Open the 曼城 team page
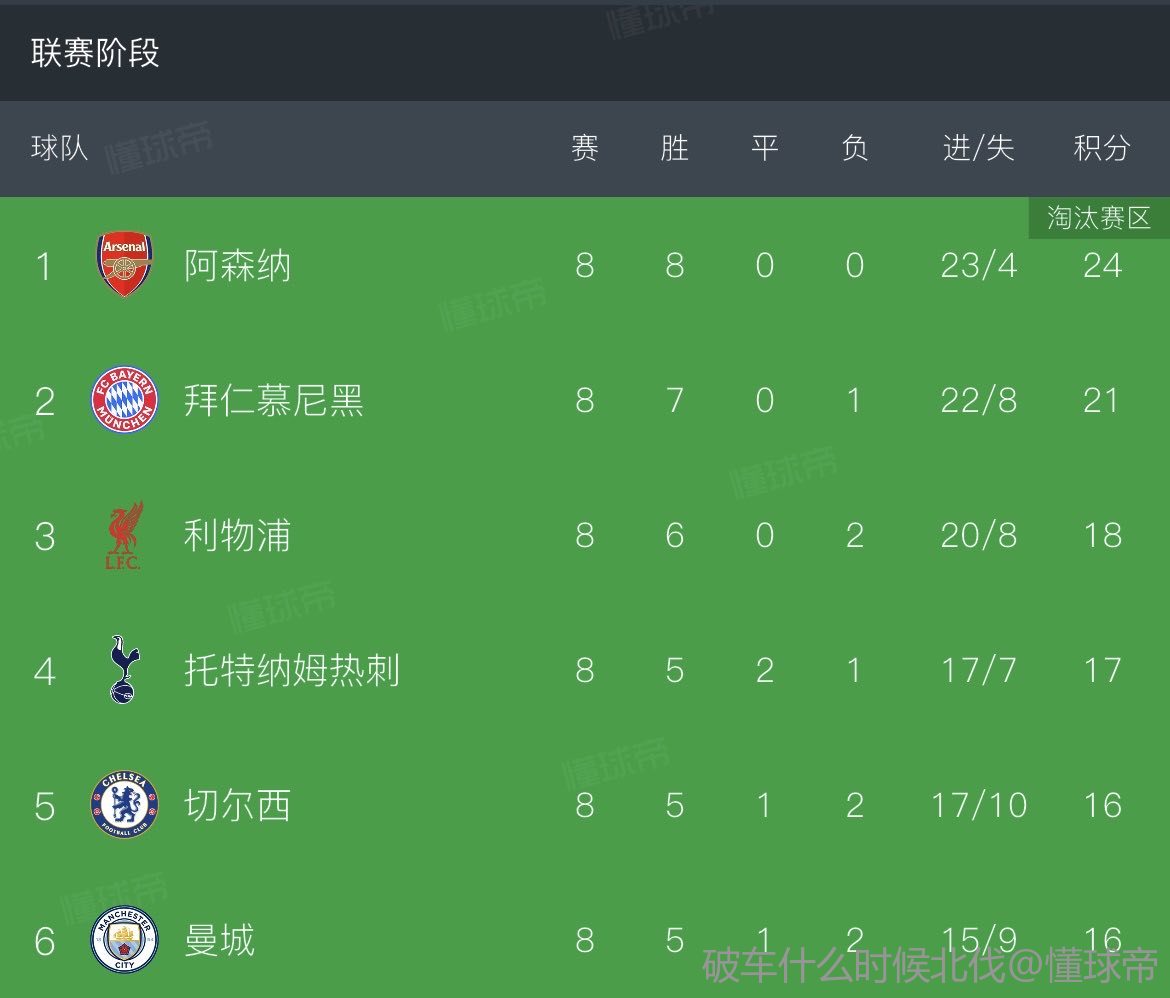 tap(220, 941)
